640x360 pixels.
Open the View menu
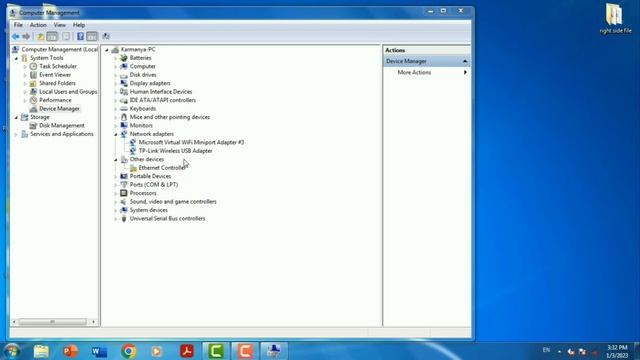point(60,25)
